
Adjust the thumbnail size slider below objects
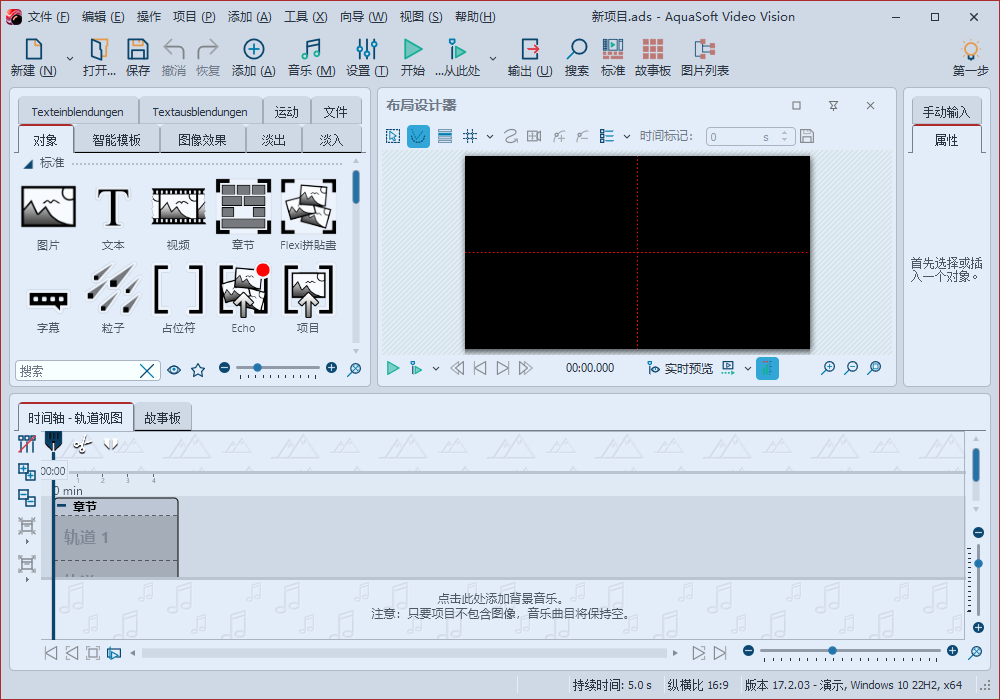(x=258, y=368)
